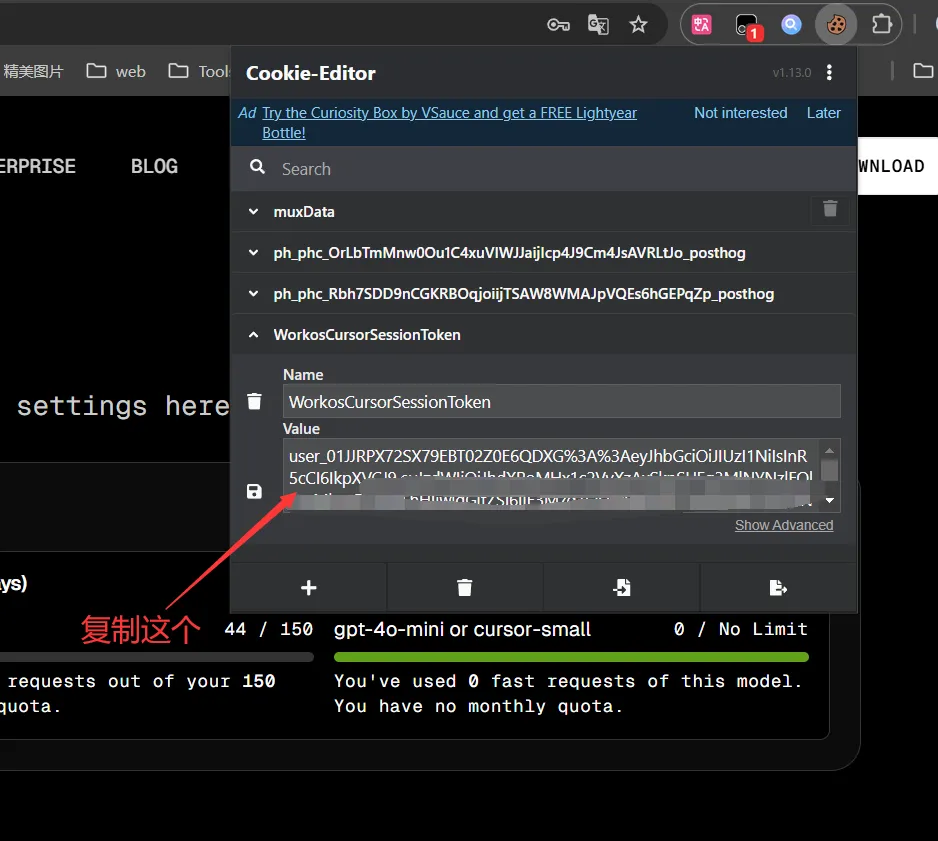Click the gpt-4o-mini or cursor-small label
Viewport: 938px width, 841px height.
pyautogui.click(x=462, y=629)
